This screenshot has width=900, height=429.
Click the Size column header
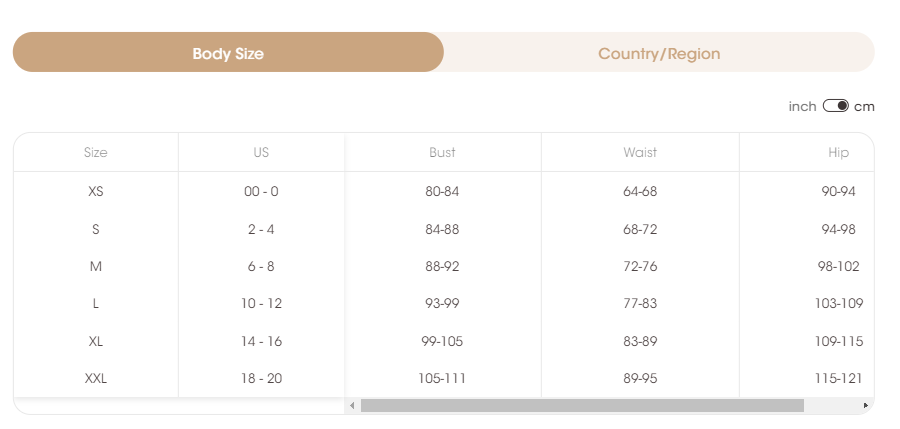[96, 153]
